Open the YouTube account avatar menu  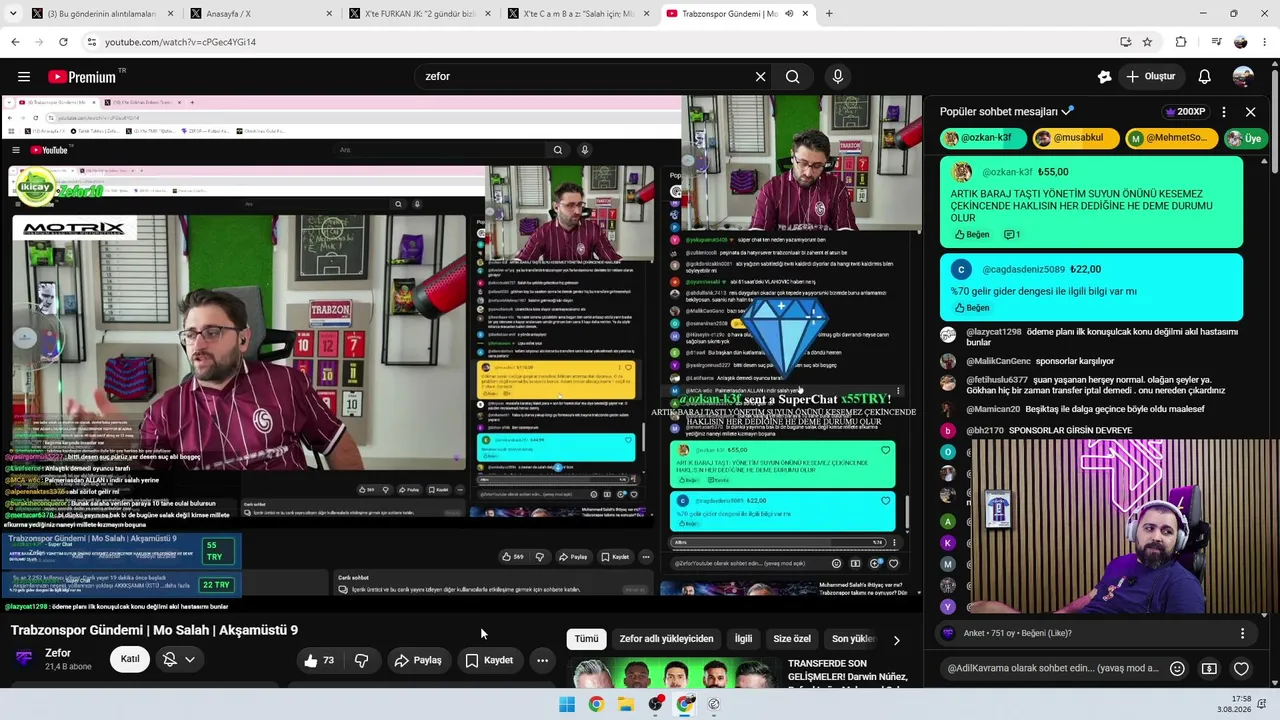click(x=1243, y=77)
